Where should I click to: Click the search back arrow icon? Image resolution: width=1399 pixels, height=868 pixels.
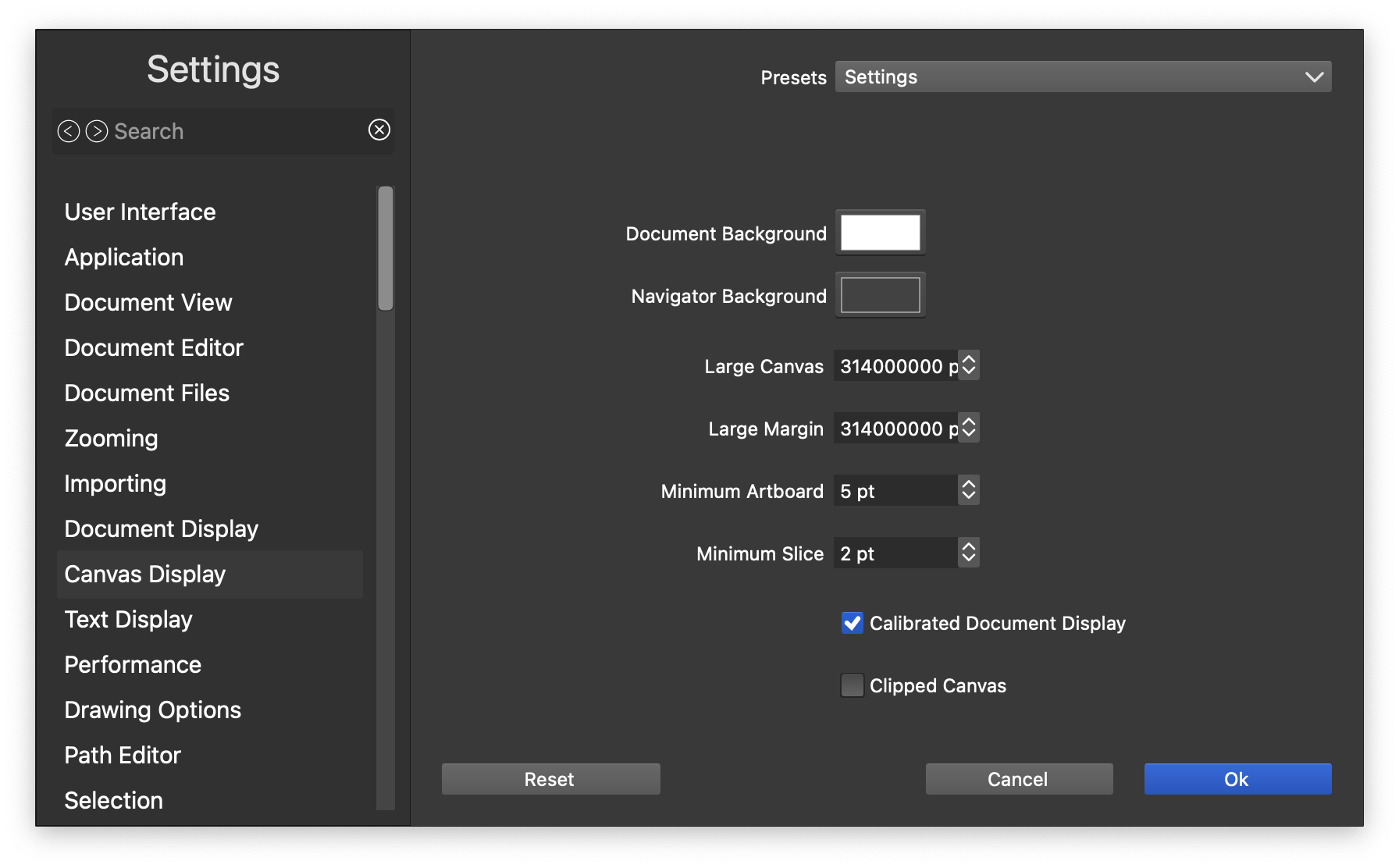(69, 131)
